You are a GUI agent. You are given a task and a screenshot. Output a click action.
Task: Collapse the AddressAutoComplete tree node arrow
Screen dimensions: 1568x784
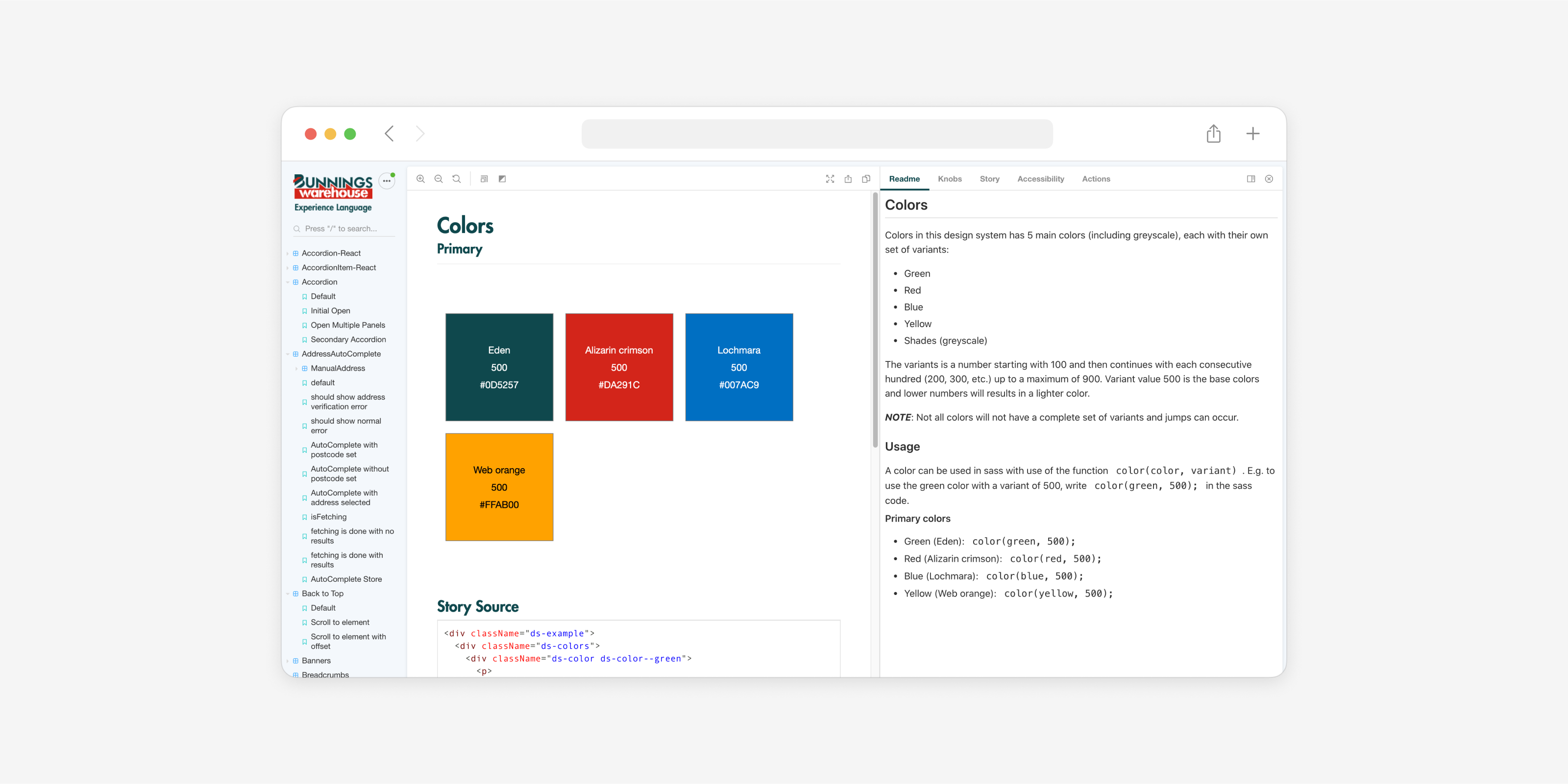pyautogui.click(x=287, y=354)
